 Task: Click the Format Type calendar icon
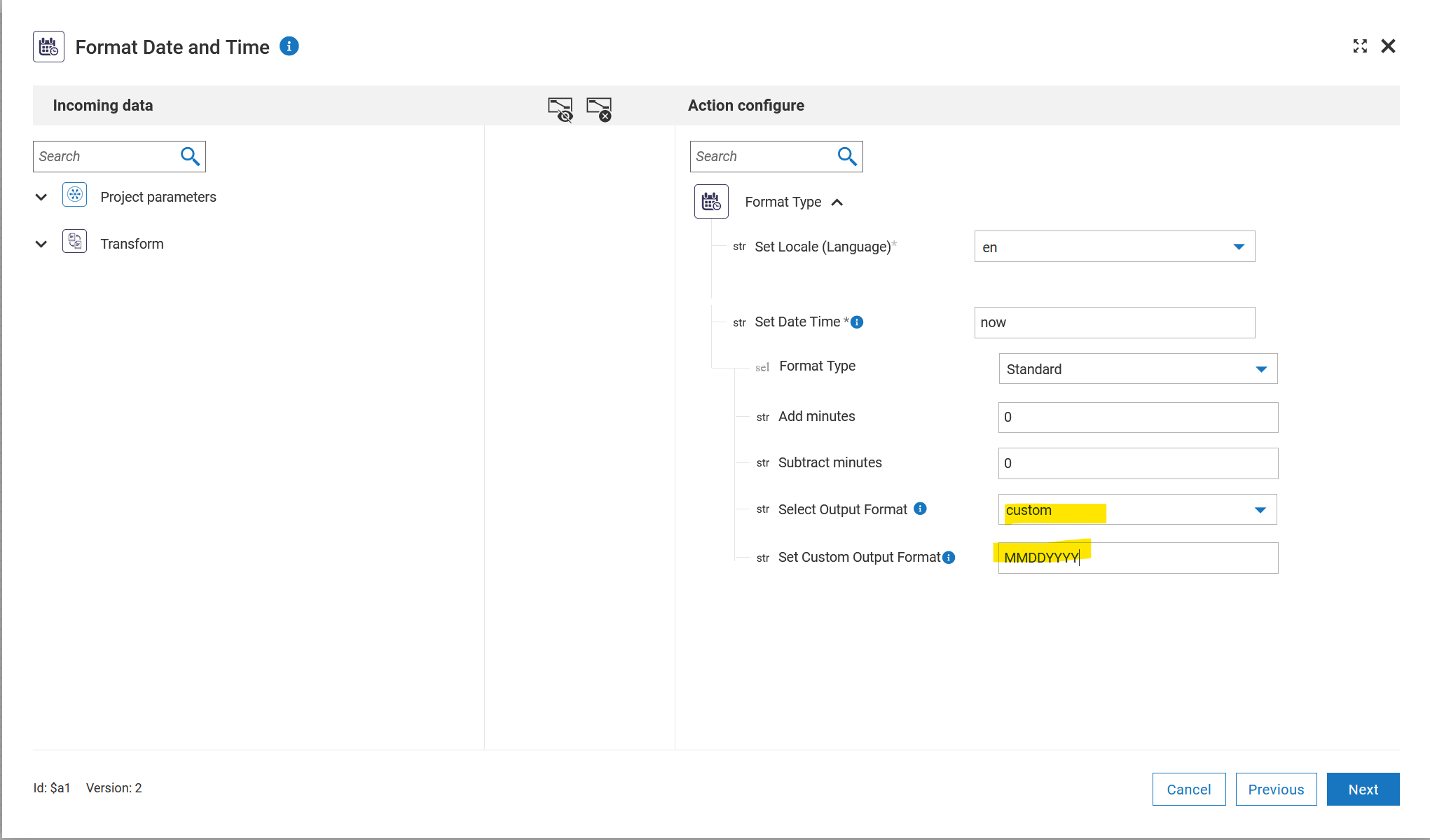pos(711,201)
